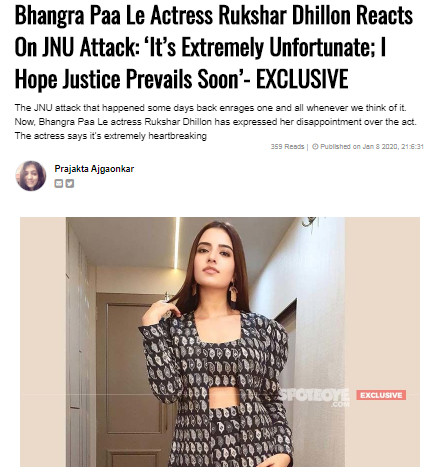Click the '359 Reads' counter
This screenshot has height=474, width=430.
point(287,147)
